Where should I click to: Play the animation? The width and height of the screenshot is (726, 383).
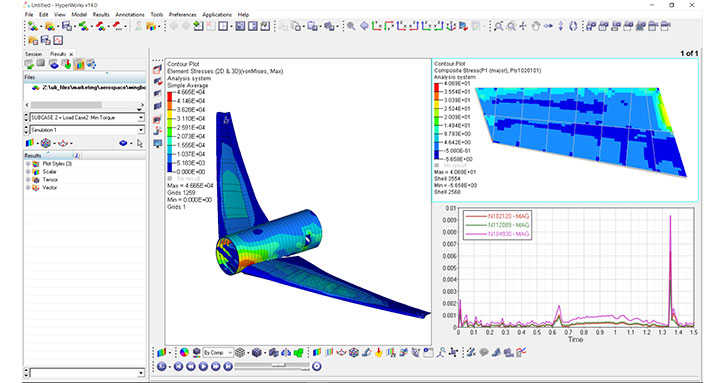[x=203, y=366]
